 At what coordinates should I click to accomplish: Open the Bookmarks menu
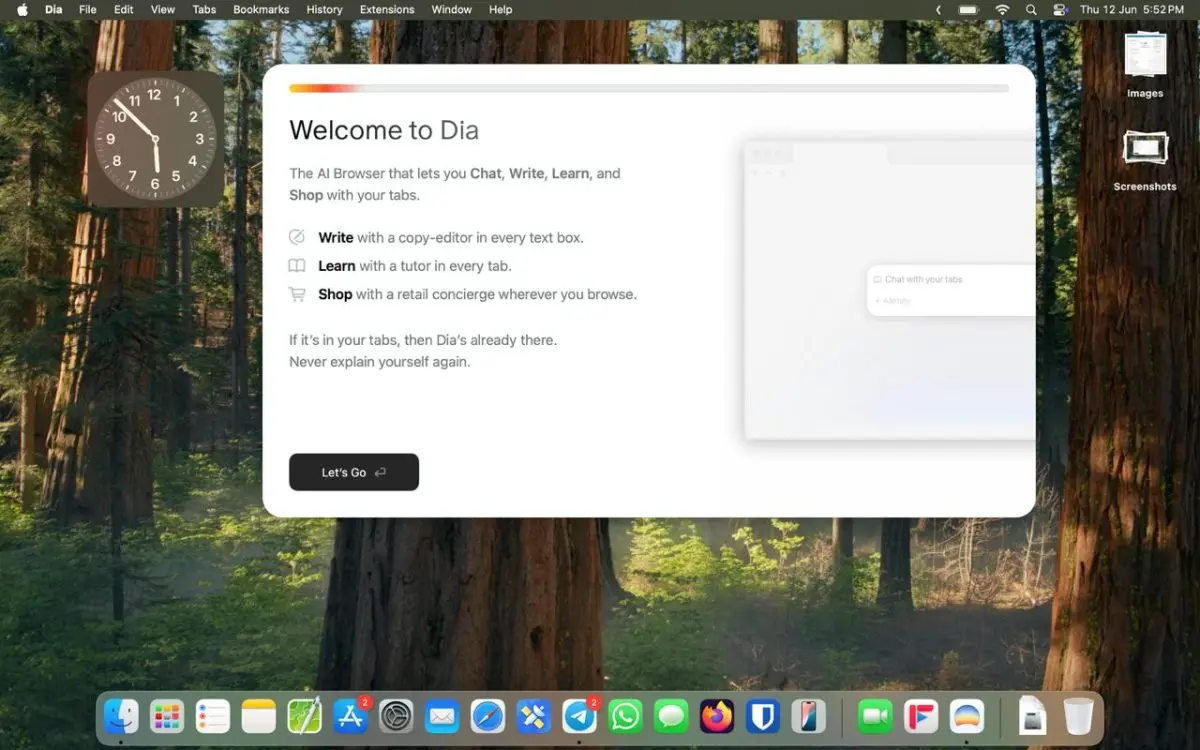(x=261, y=10)
